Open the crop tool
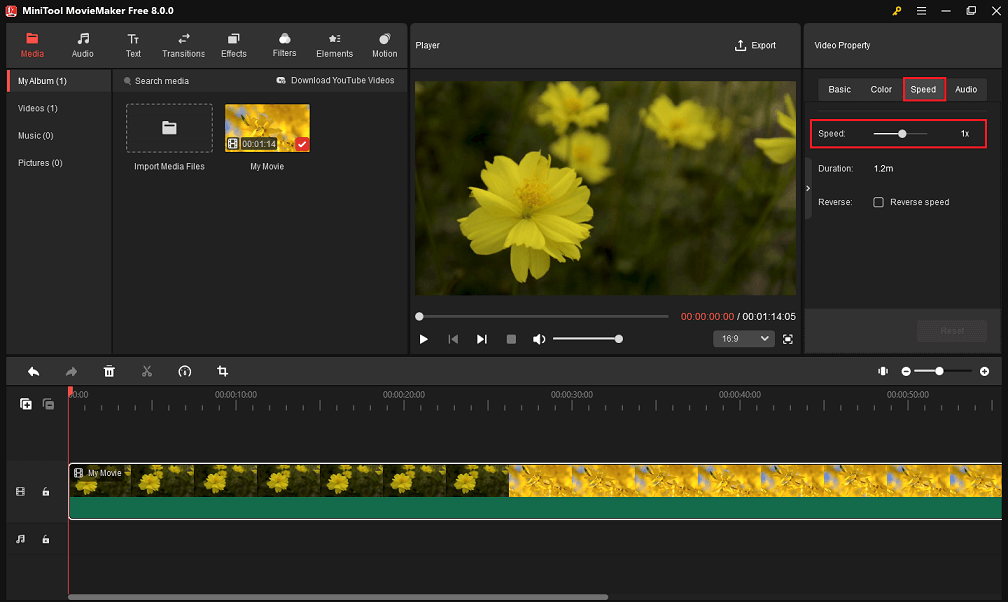Screen dimensions: 1008x602 [x=222, y=372]
